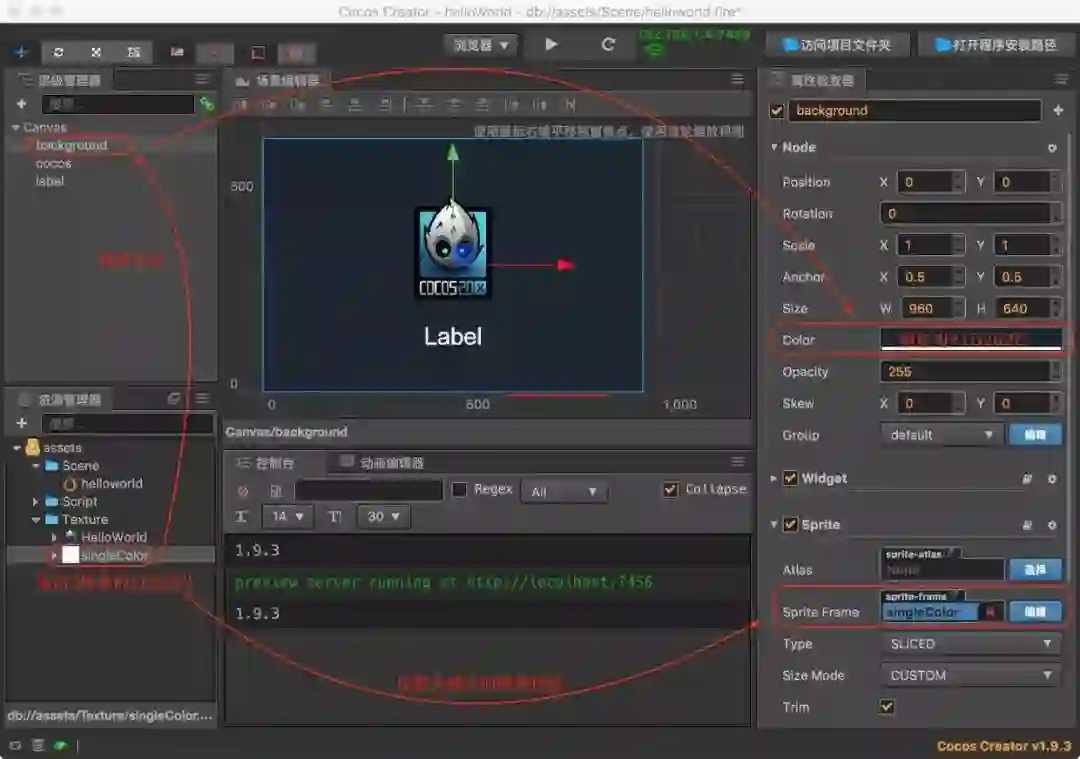Enable the Regex checkbox
1080x759 pixels.
pos(459,490)
